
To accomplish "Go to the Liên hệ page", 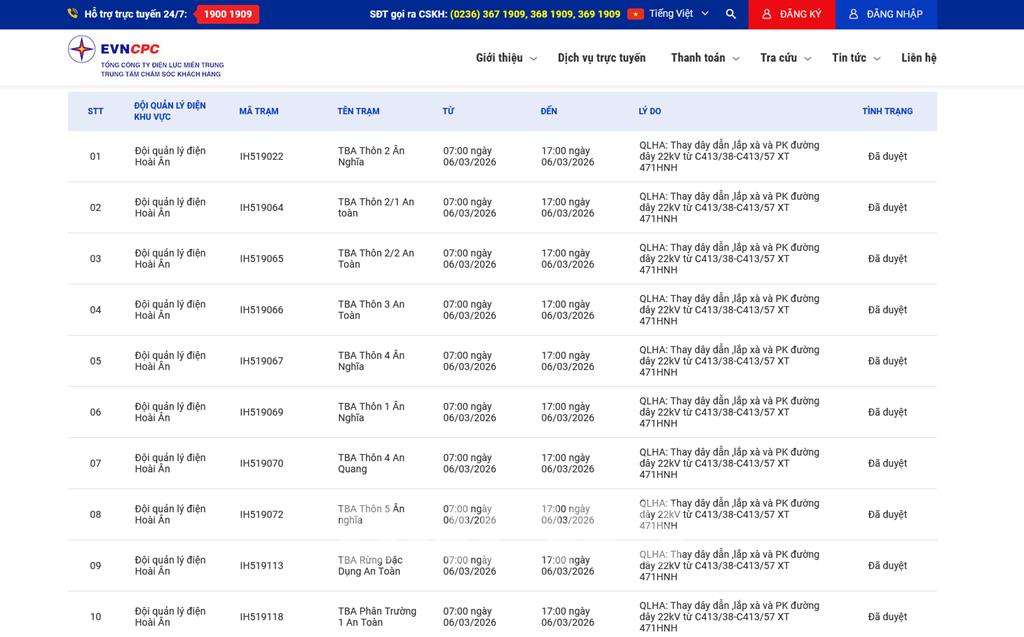I will (918, 58).
